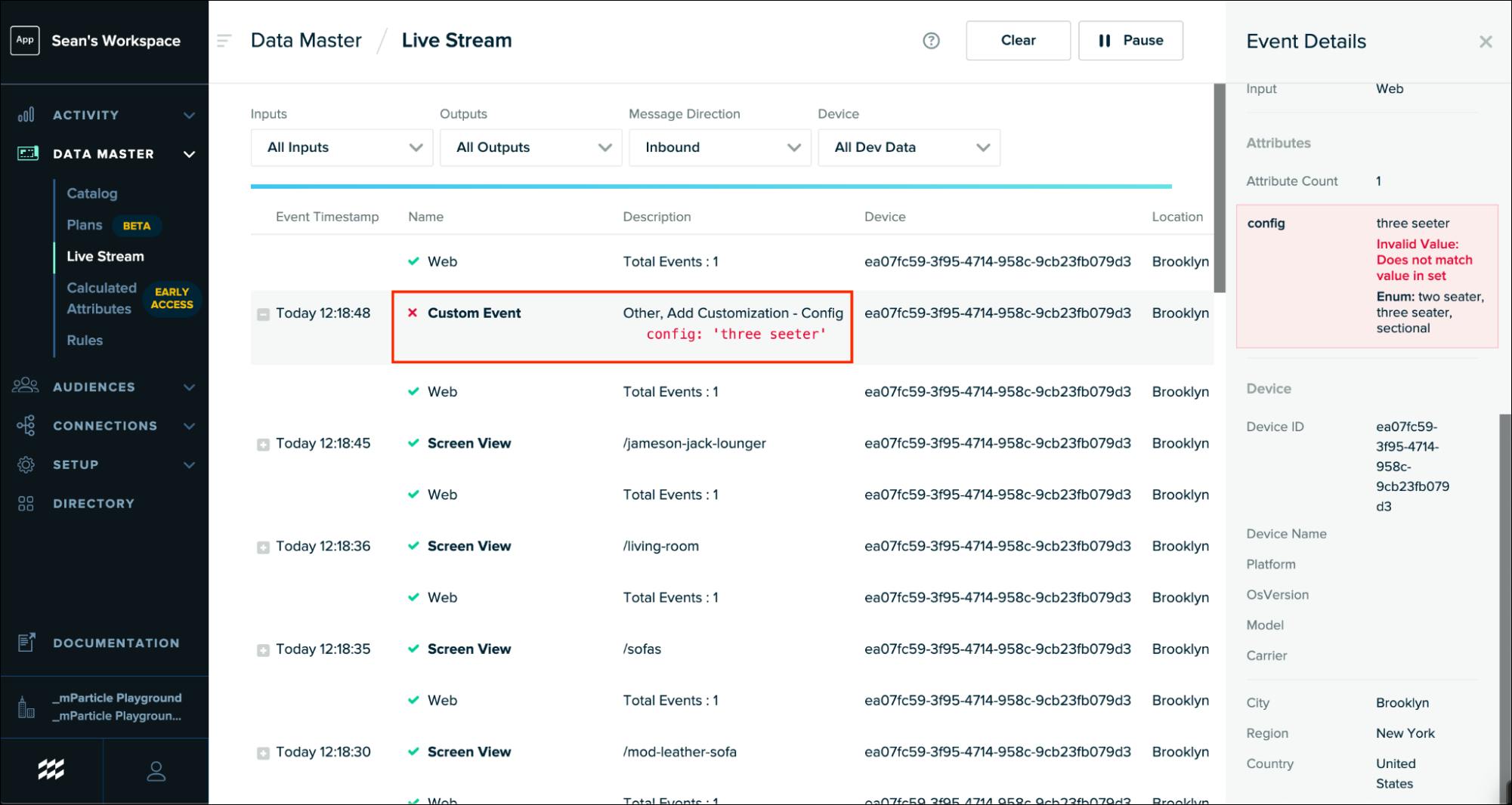Screen dimensions: 1512x805
Task: Click the checkmark beside /sofas Screen View
Action: (x=413, y=649)
